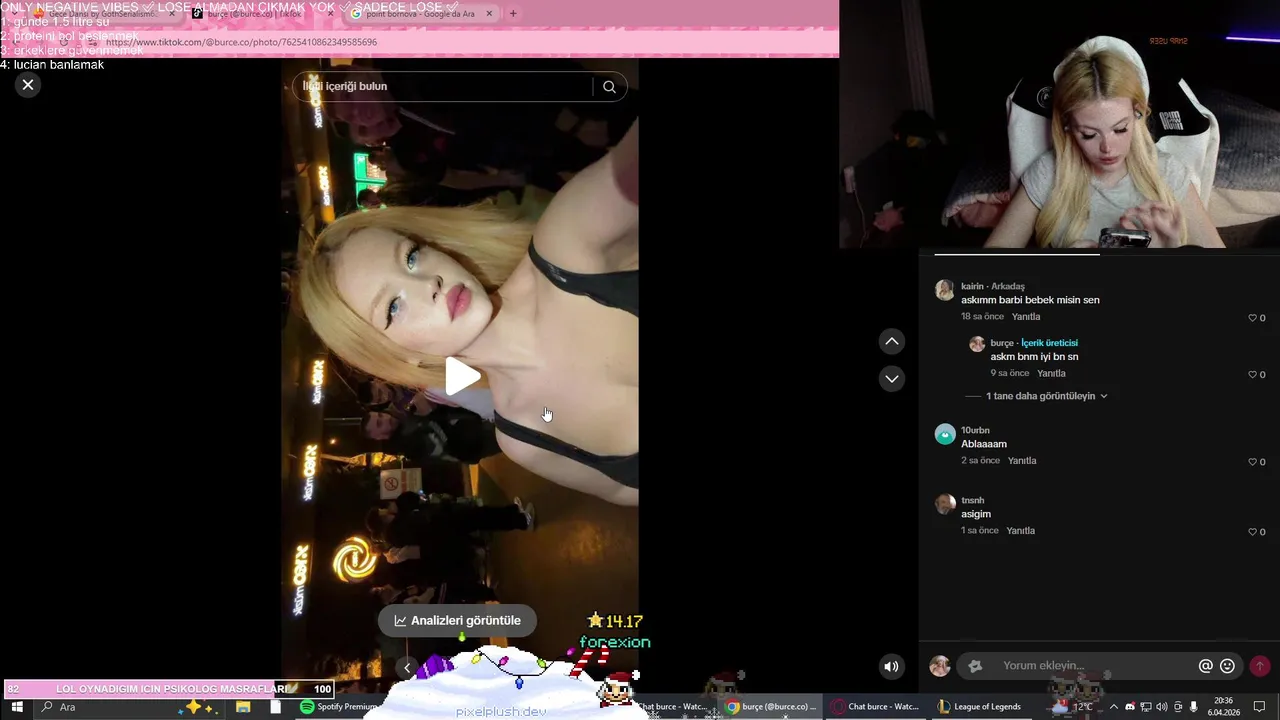Click burçe's small reply avatar
The width and height of the screenshot is (1280, 720).
[977, 344]
